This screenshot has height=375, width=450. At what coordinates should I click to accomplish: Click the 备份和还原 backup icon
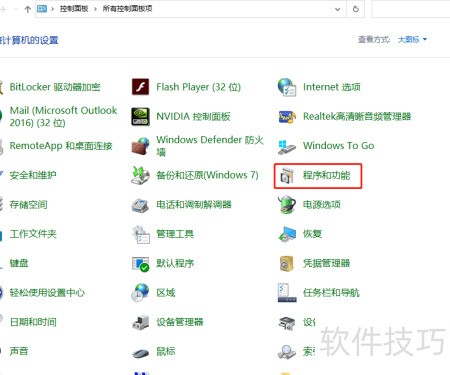[140, 175]
